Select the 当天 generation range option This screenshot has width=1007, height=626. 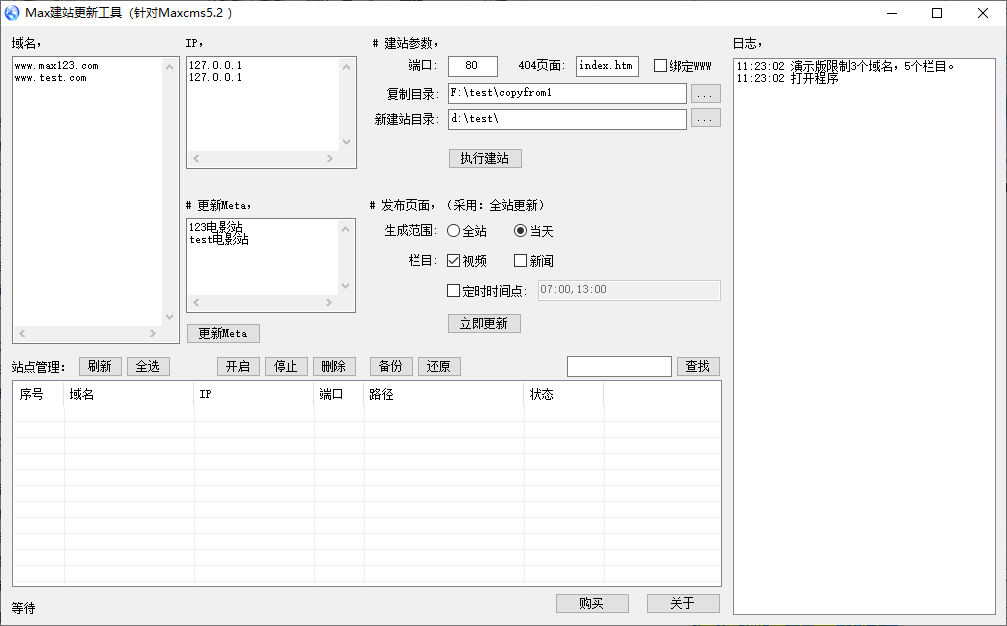click(x=520, y=230)
